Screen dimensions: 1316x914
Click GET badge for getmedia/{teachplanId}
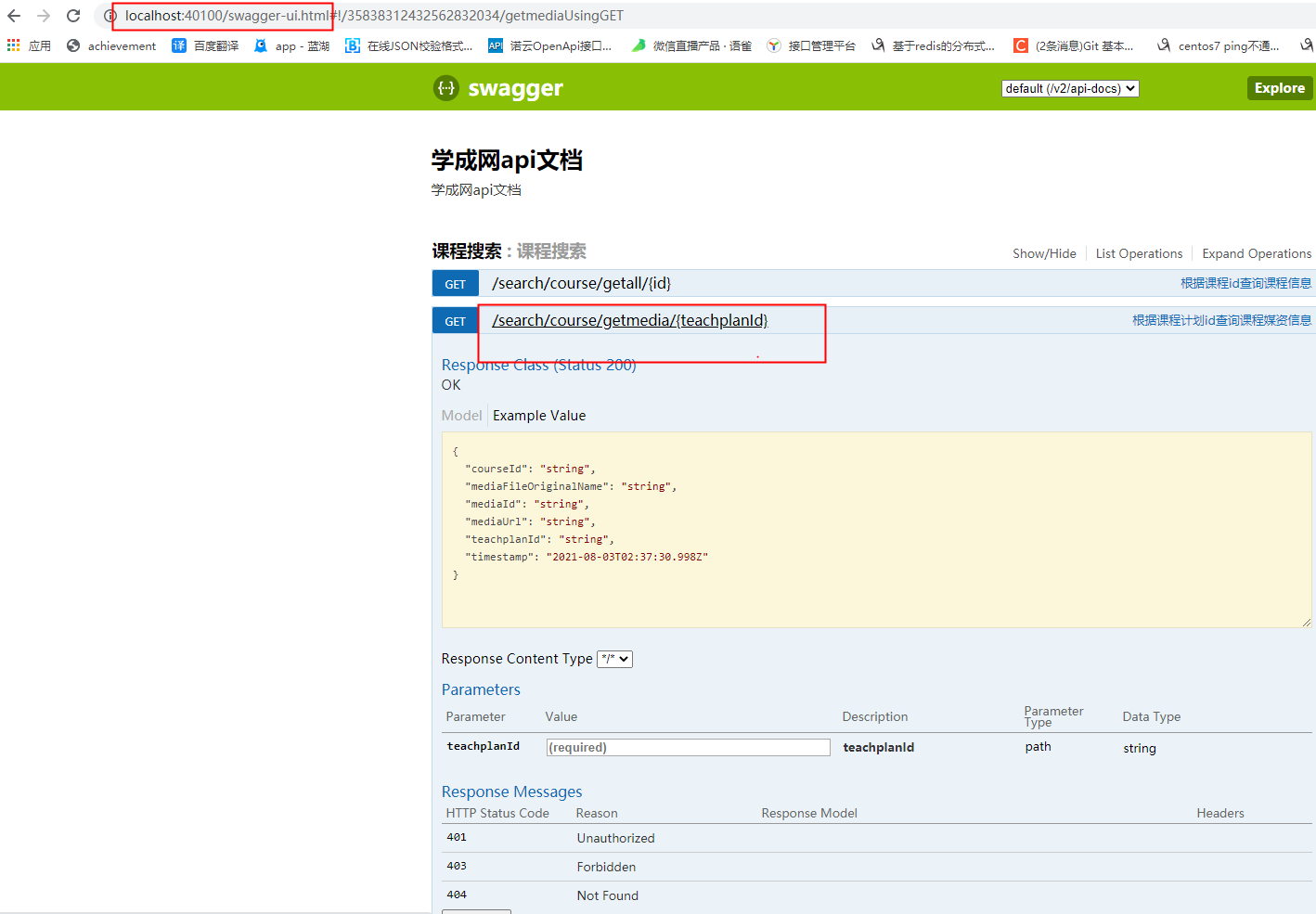pyautogui.click(x=456, y=321)
